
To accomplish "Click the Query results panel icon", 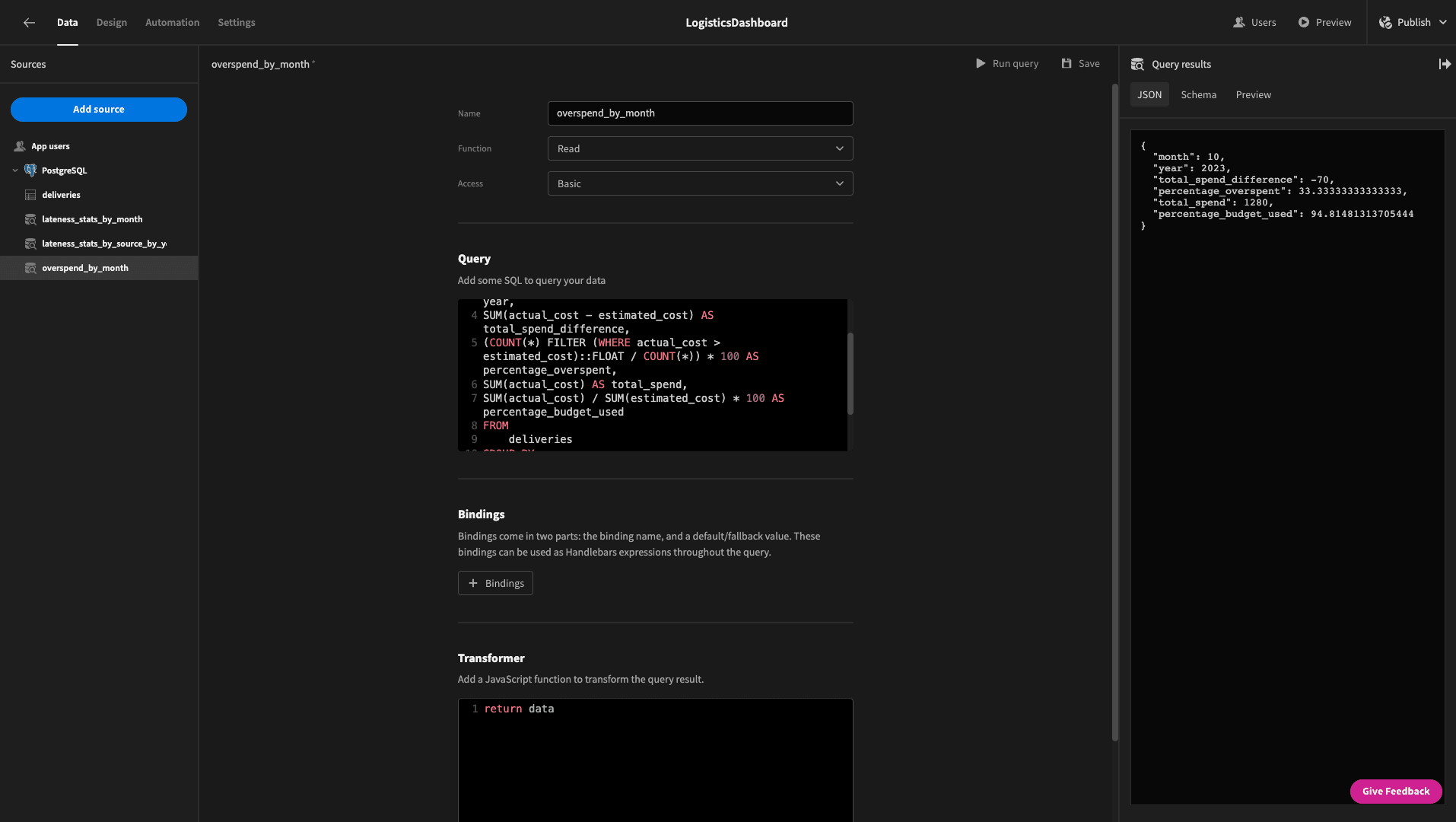I will [x=1137, y=65].
